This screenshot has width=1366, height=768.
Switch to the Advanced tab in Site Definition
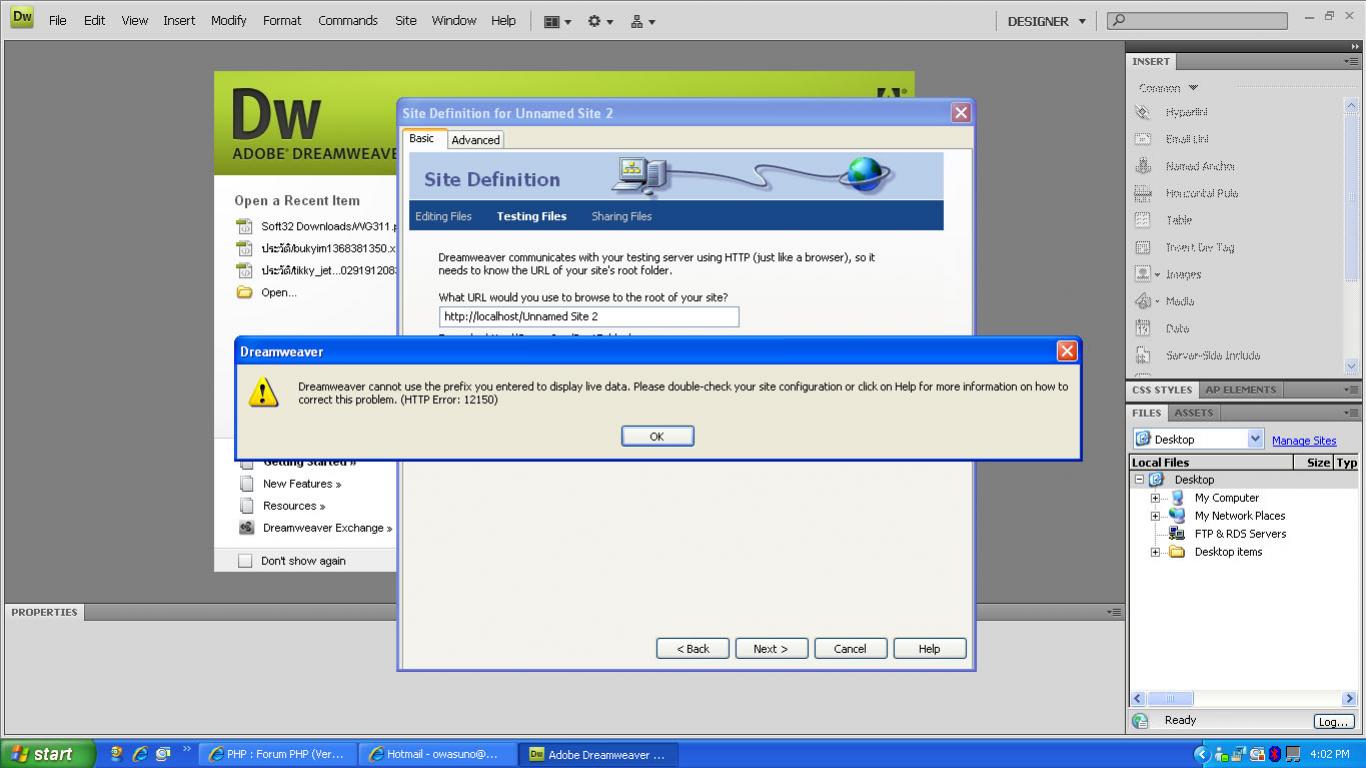coord(475,140)
